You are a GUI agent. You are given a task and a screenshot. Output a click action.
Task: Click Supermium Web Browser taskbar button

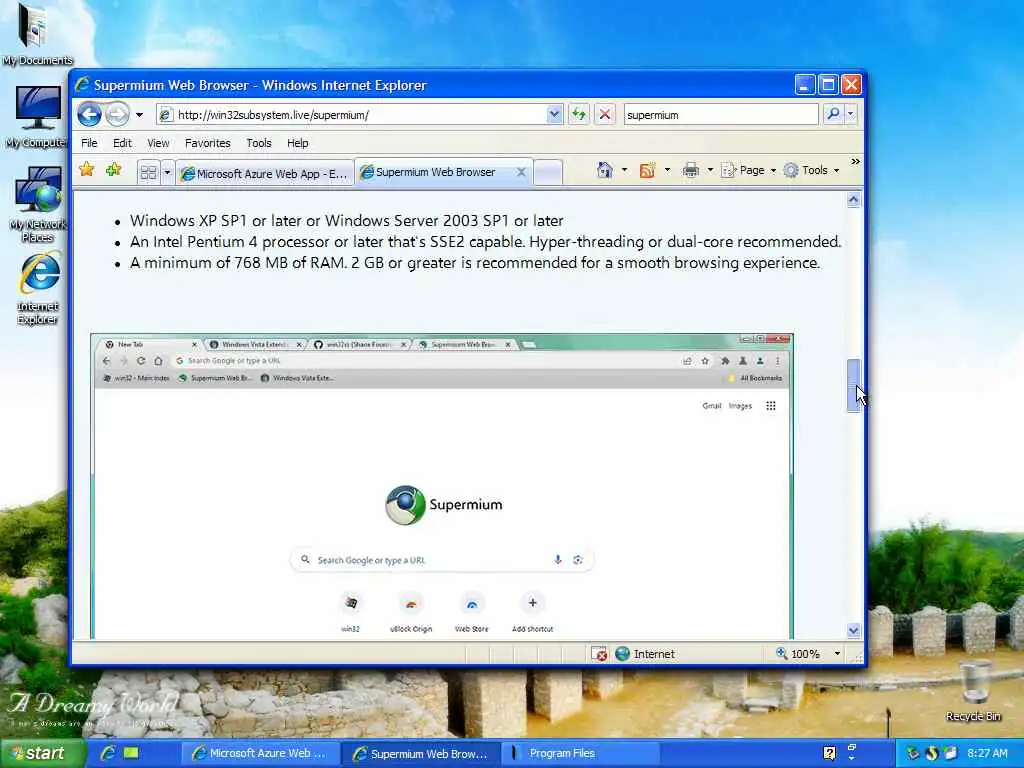[x=421, y=753]
